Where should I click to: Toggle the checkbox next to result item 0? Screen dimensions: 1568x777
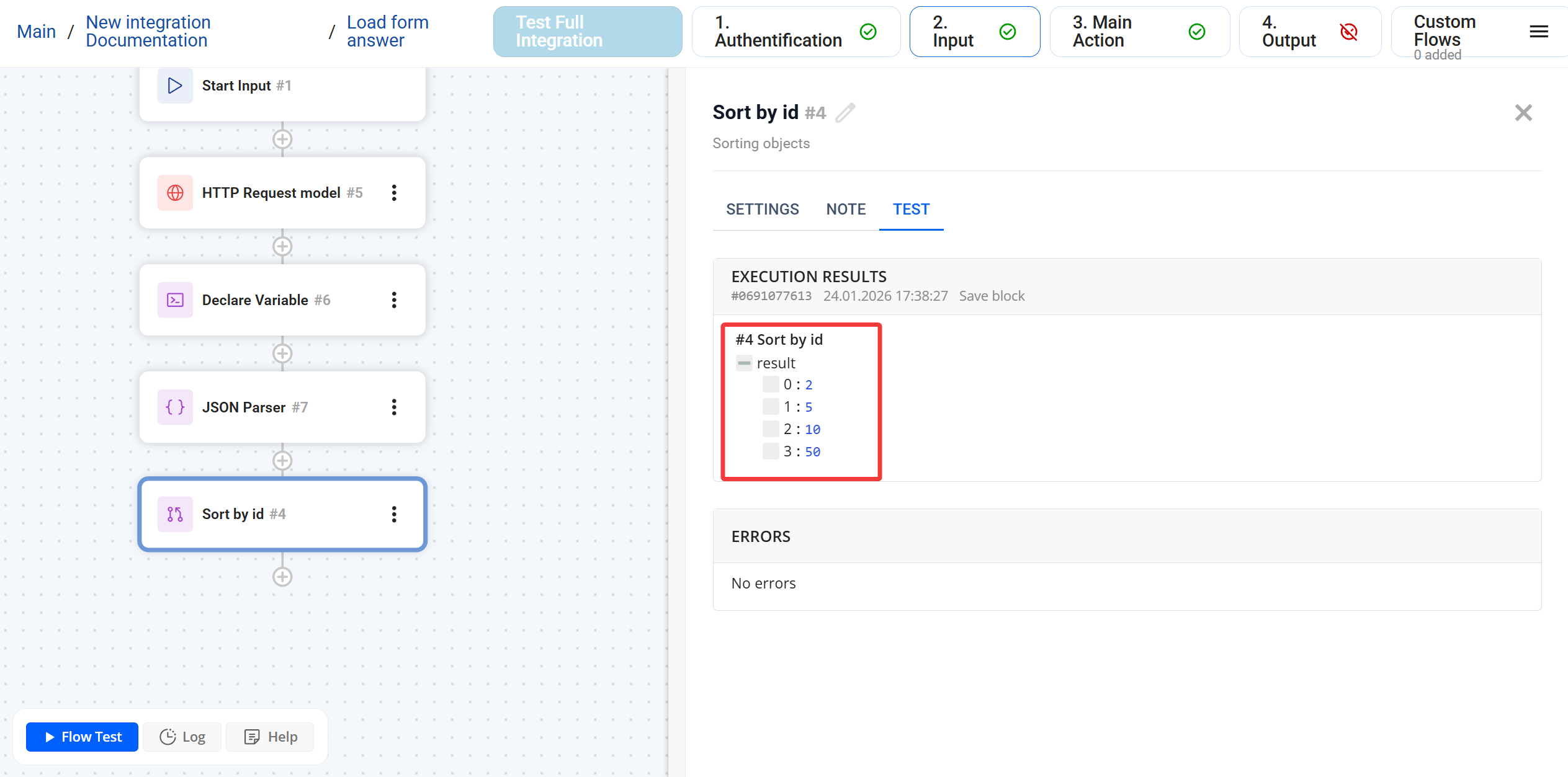[770, 384]
